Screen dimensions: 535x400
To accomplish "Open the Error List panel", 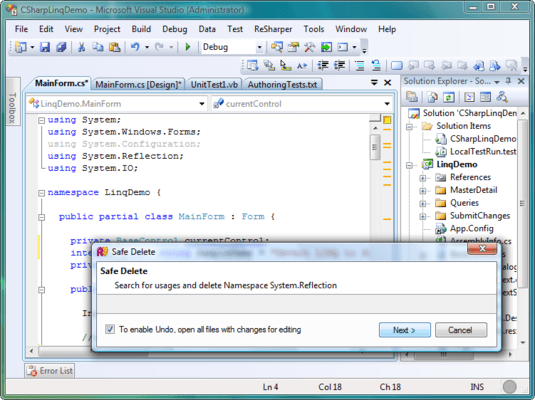I will point(50,371).
